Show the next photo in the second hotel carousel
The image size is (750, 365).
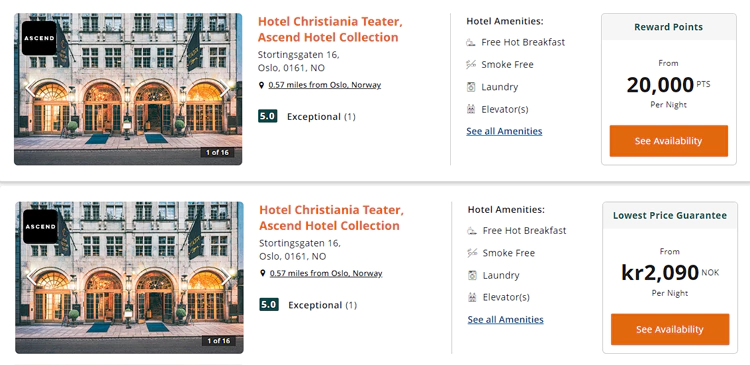click(x=226, y=277)
